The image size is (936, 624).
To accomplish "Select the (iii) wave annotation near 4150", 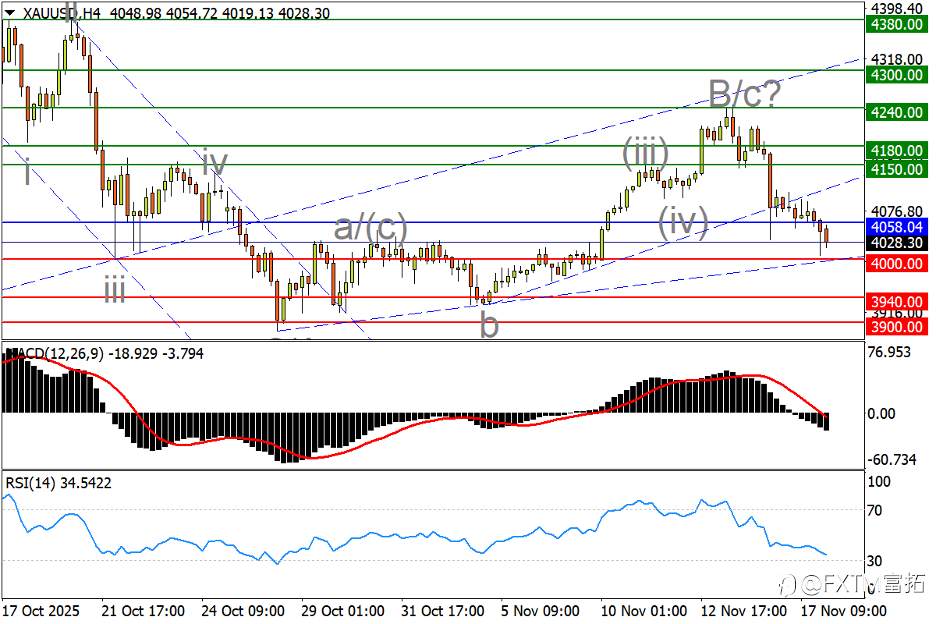I will pos(645,152).
